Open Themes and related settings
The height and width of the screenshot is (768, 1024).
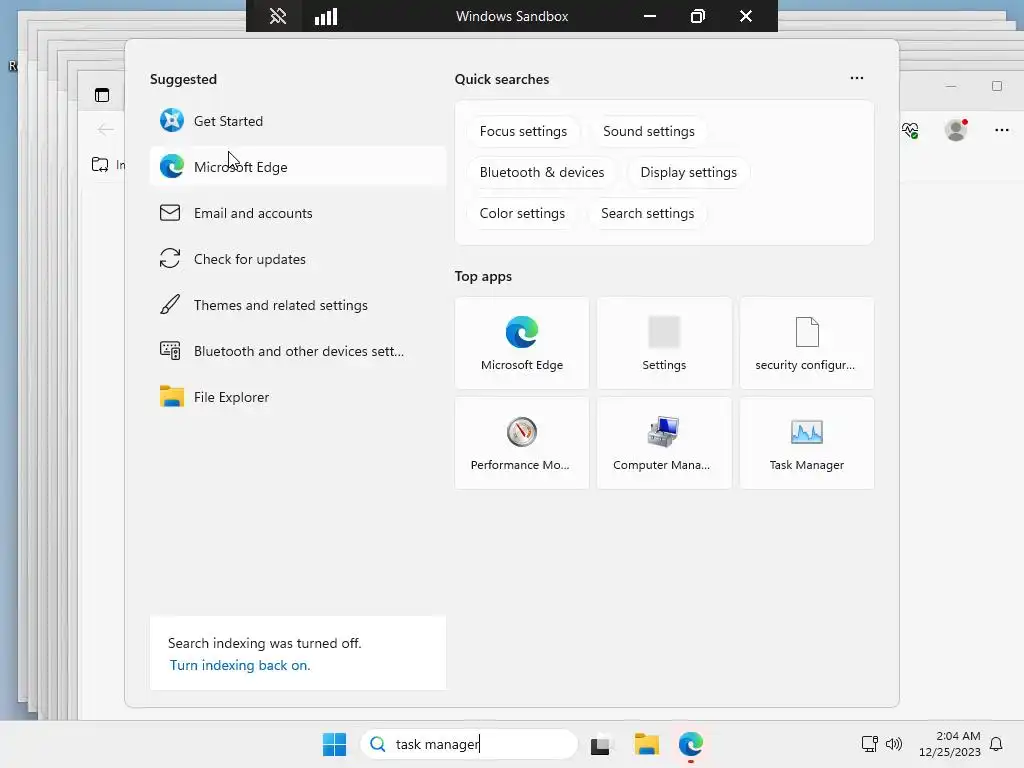tap(297, 305)
